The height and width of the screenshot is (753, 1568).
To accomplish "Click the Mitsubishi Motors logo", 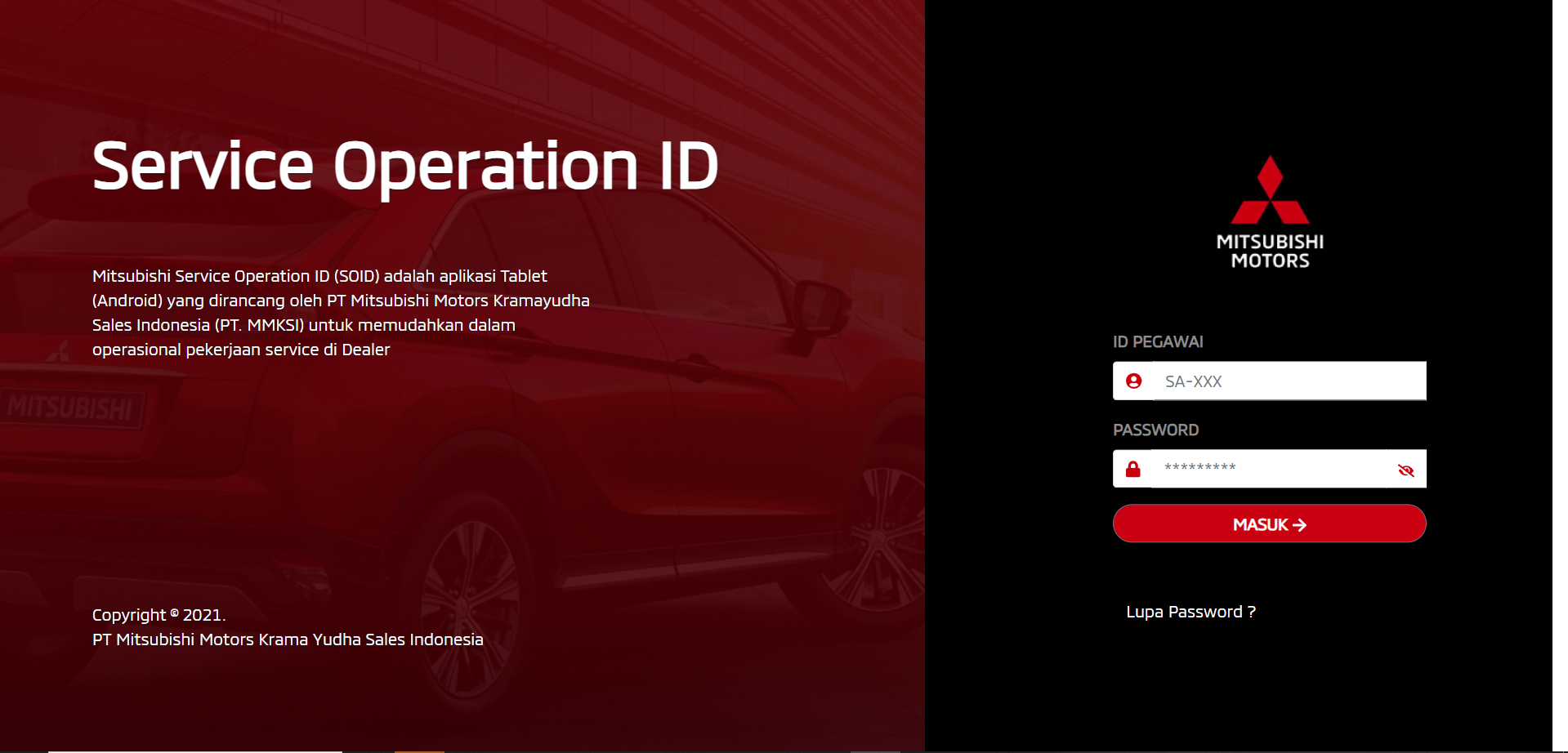I will click(1270, 212).
